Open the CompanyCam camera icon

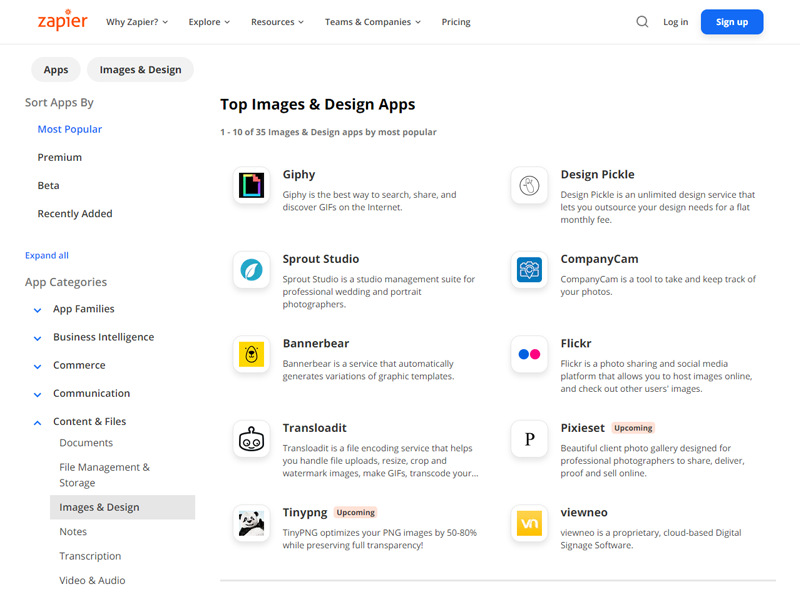[529, 270]
